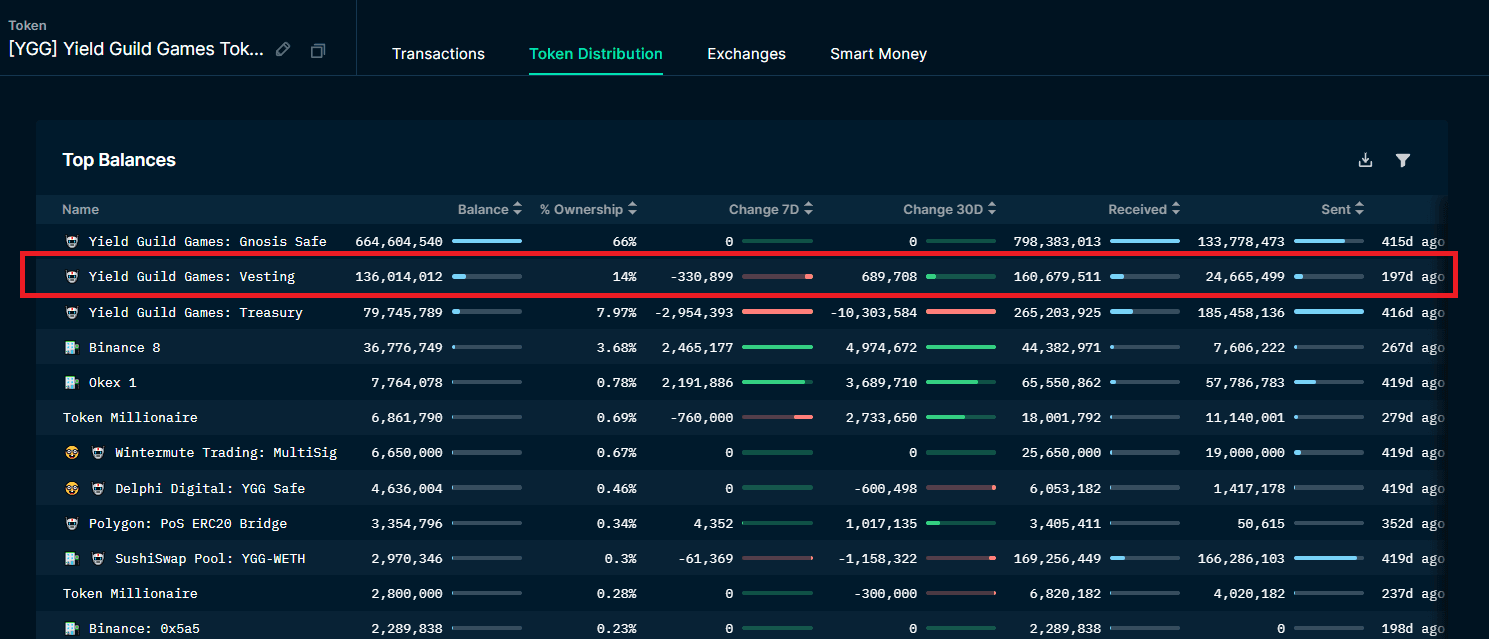1489x639 pixels.
Task: Click the Treasury ownership 7.97%
Action: [x=615, y=313]
